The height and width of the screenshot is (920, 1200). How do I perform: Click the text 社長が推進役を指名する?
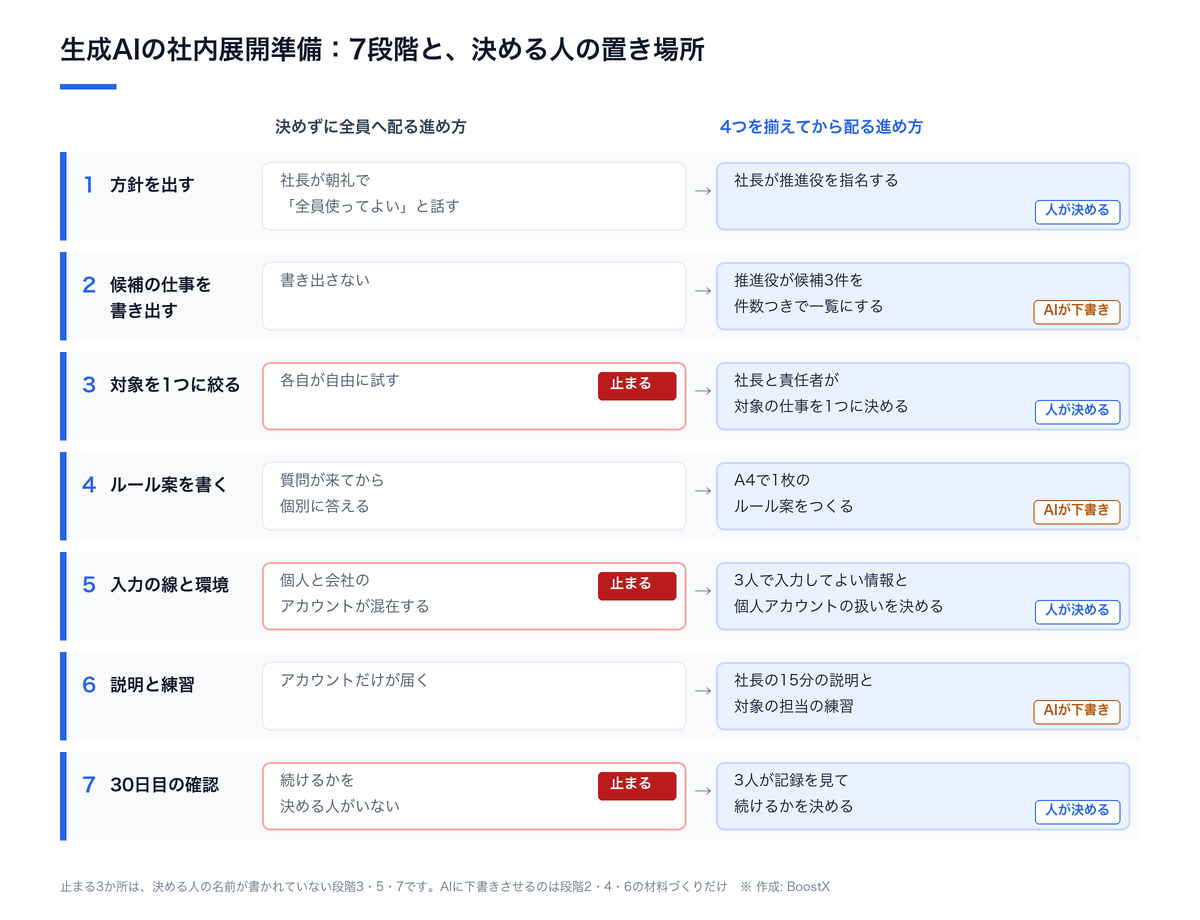point(816,180)
